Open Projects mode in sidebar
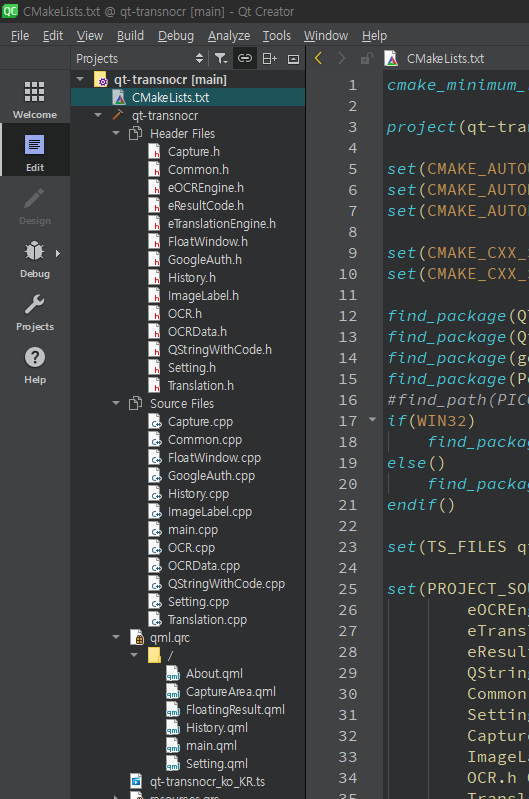This screenshot has height=799, width=529. pyautogui.click(x=35, y=312)
